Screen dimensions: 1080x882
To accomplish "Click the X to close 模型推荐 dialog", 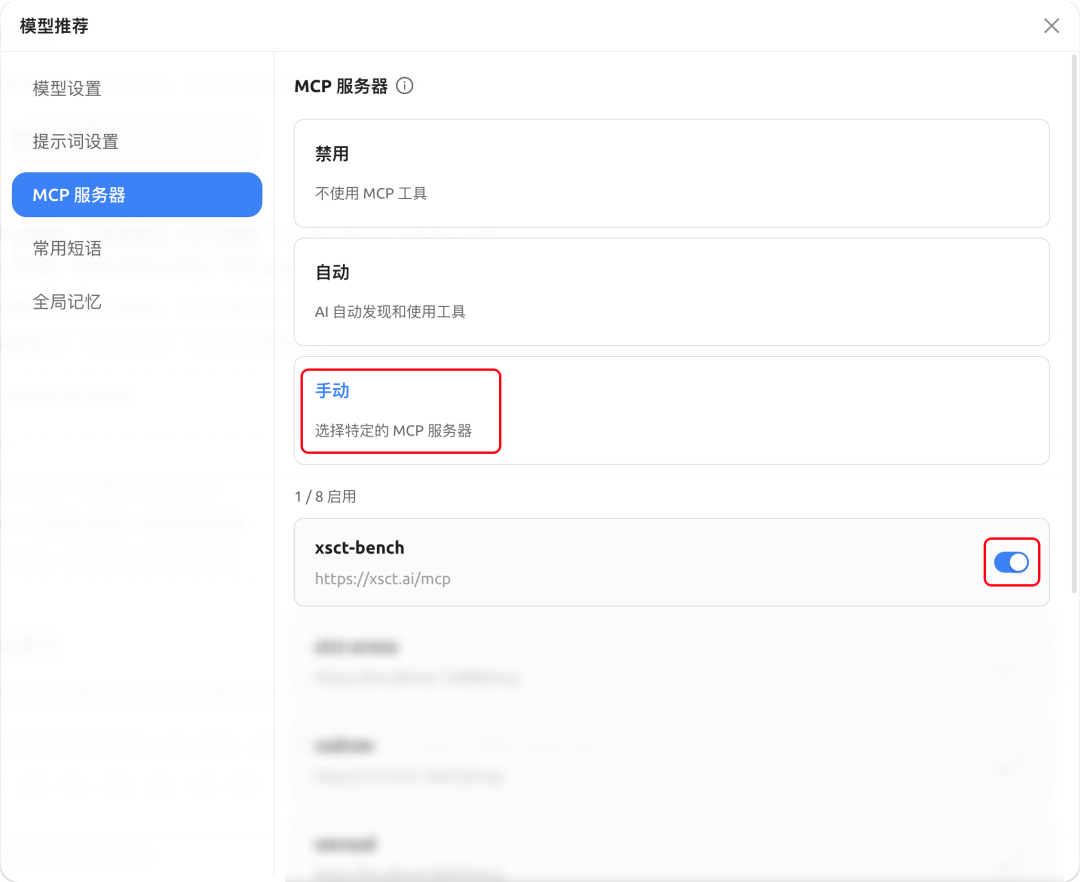I will click(x=1051, y=26).
